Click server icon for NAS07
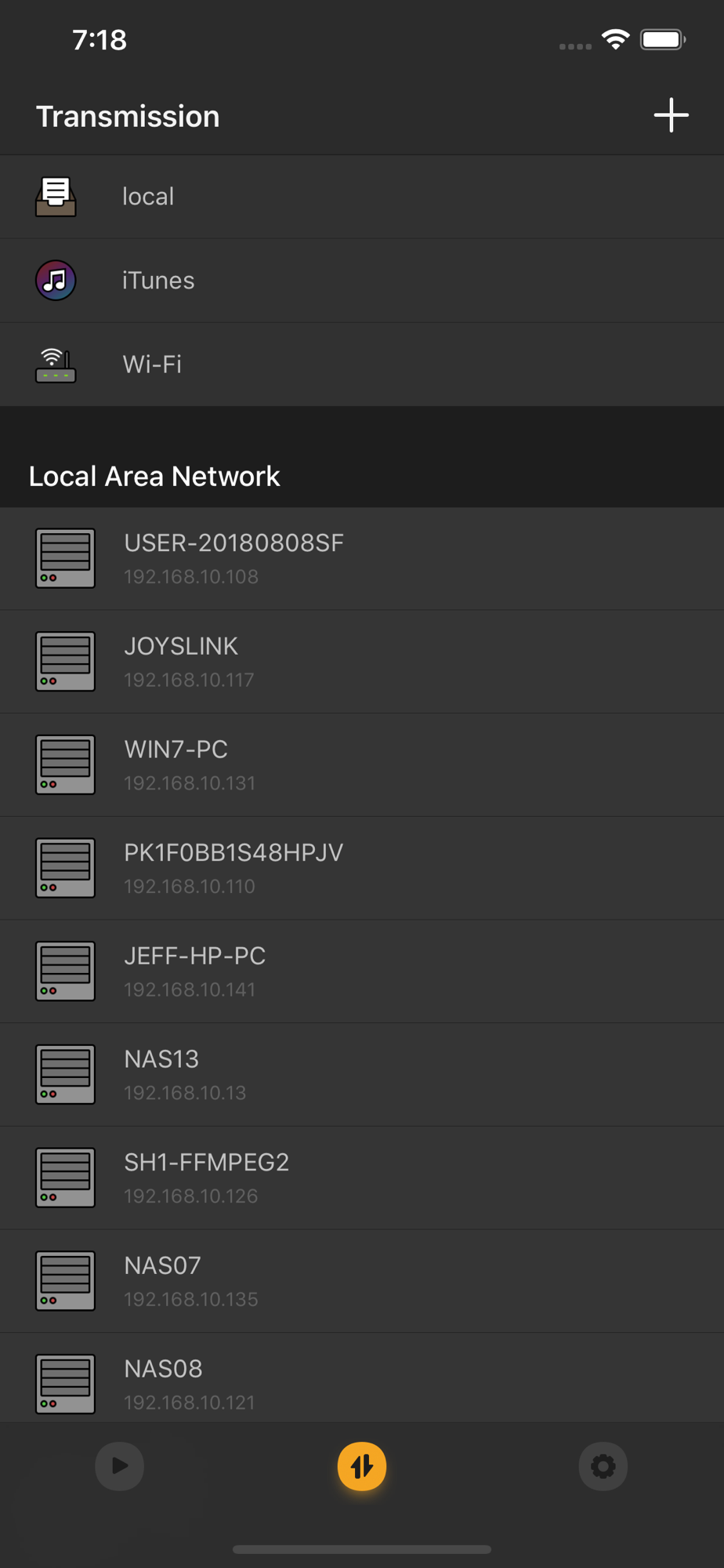 pyautogui.click(x=65, y=1281)
